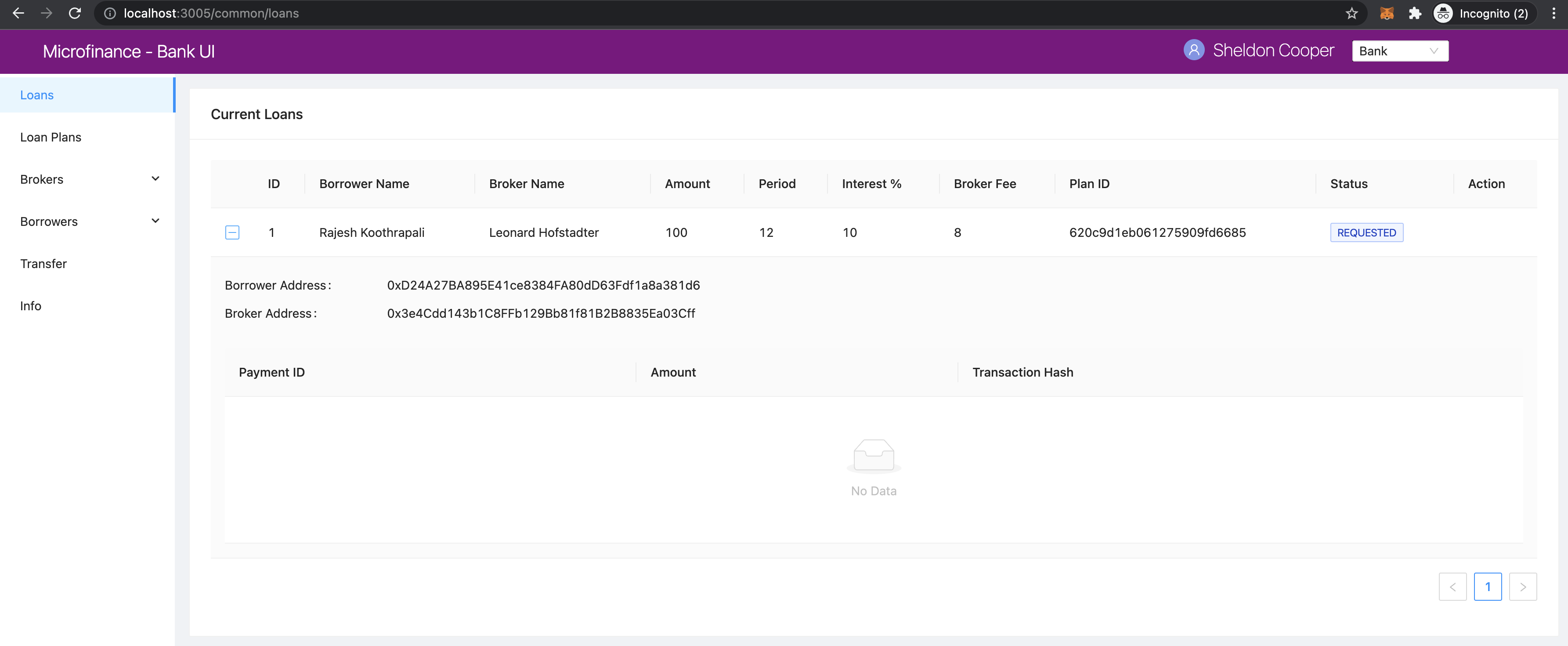Open MetaMask fox extension

[1387, 13]
